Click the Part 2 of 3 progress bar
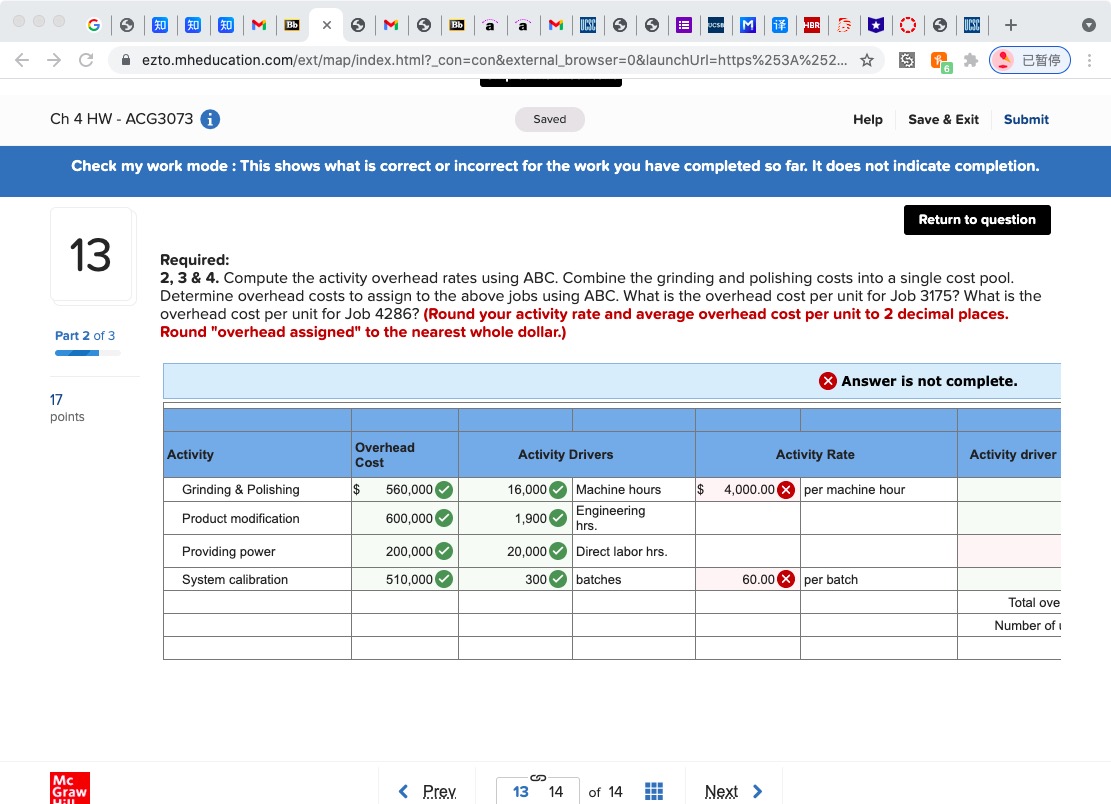Screen dimensions: 1111x804 point(88,353)
